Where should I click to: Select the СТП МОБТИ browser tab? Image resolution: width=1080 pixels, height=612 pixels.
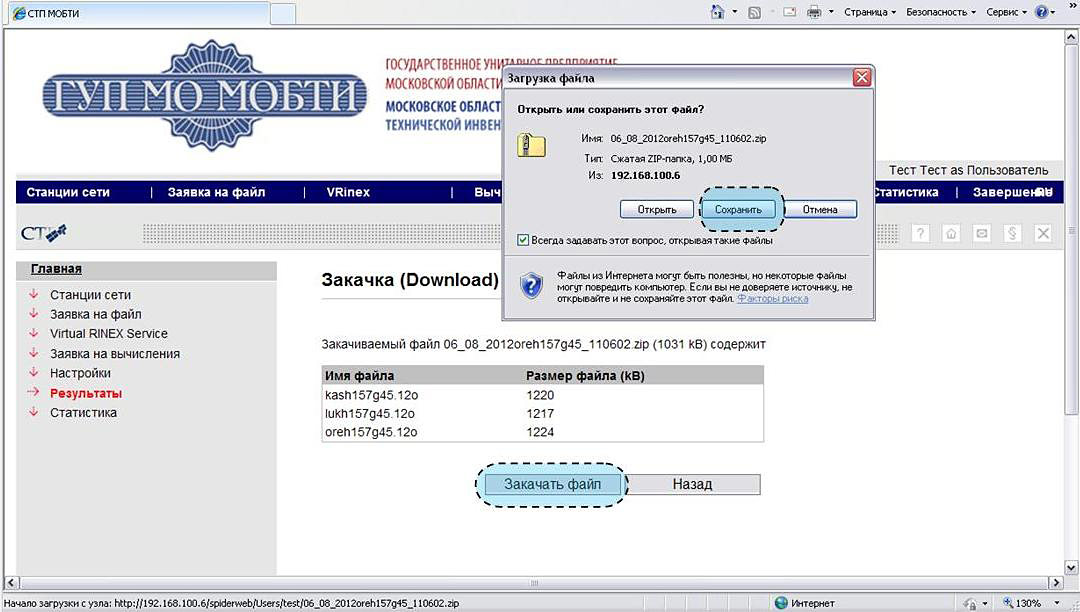(138, 13)
